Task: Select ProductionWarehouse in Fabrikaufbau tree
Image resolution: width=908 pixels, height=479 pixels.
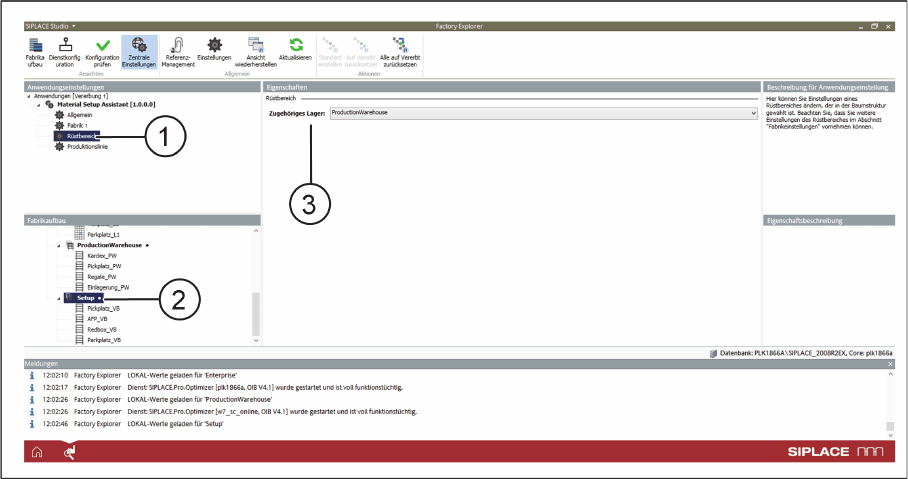Action: click(109, 246)
